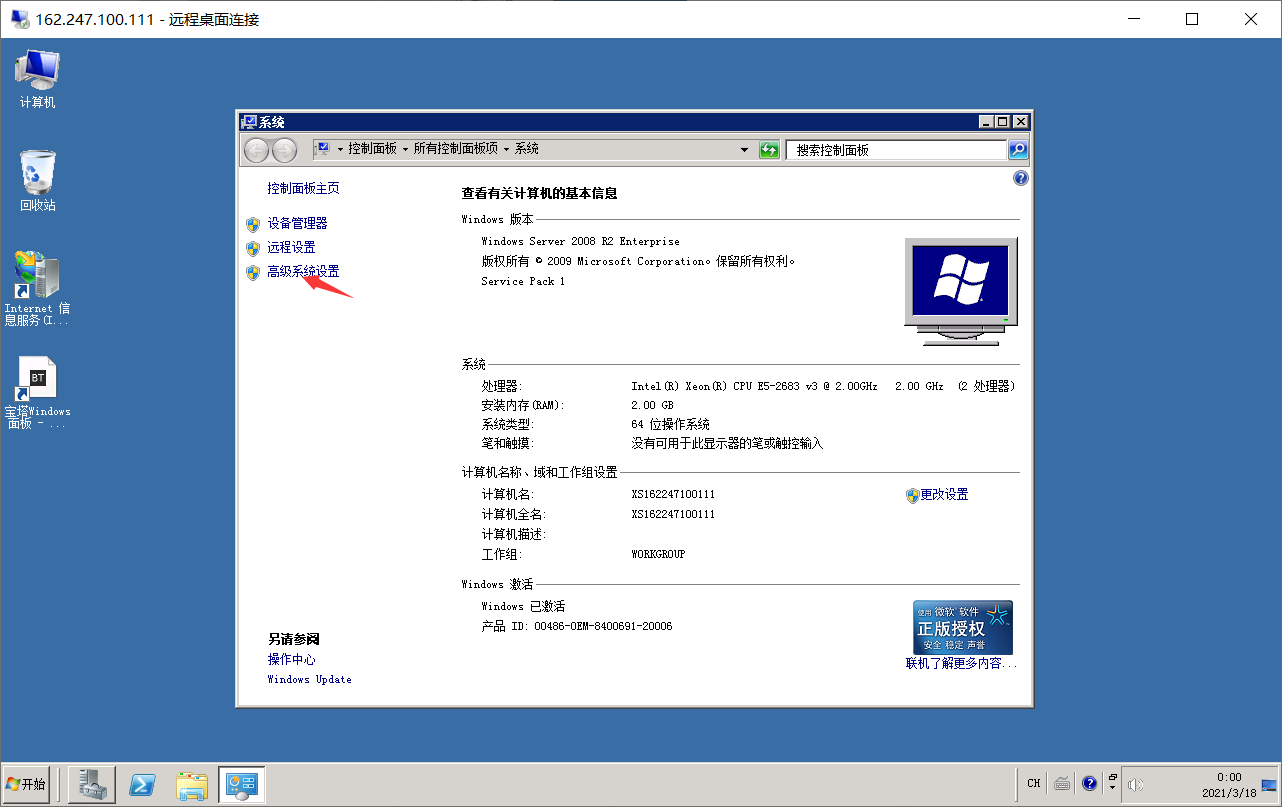
Task: Open the Start menu
Action: click(28, 784)
